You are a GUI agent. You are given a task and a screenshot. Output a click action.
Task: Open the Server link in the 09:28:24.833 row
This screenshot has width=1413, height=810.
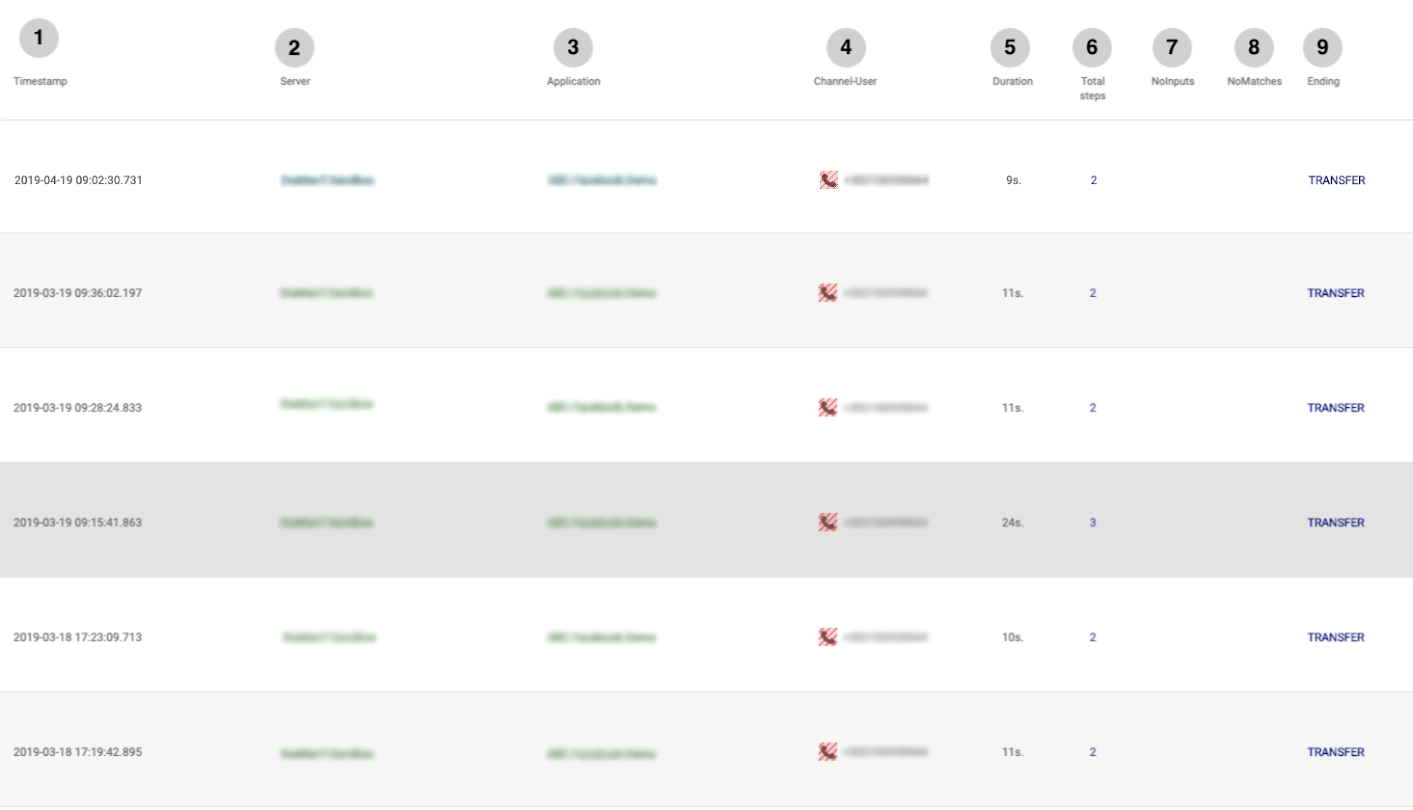pos(326,404)
